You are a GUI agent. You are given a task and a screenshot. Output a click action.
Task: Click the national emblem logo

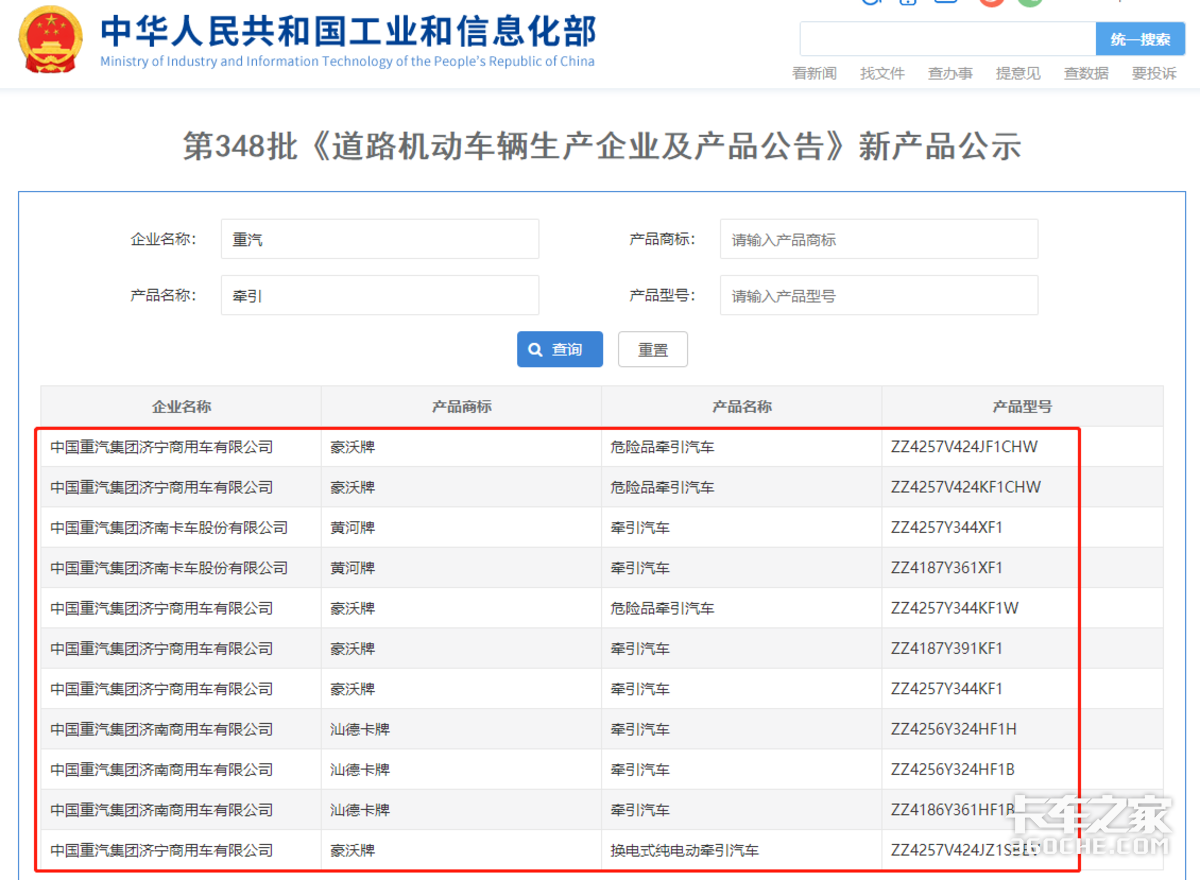point(52,40)
